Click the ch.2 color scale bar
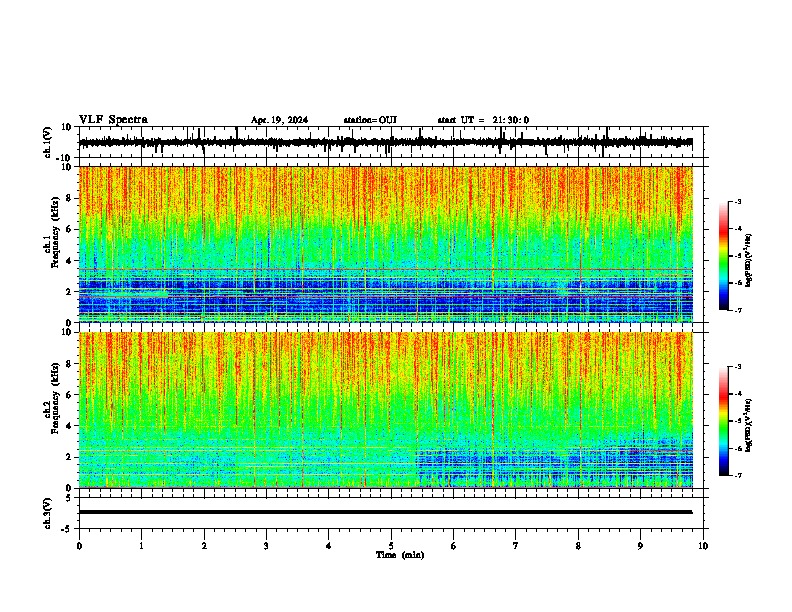Viewport: 792px width, 612px height. click(723, 421)
